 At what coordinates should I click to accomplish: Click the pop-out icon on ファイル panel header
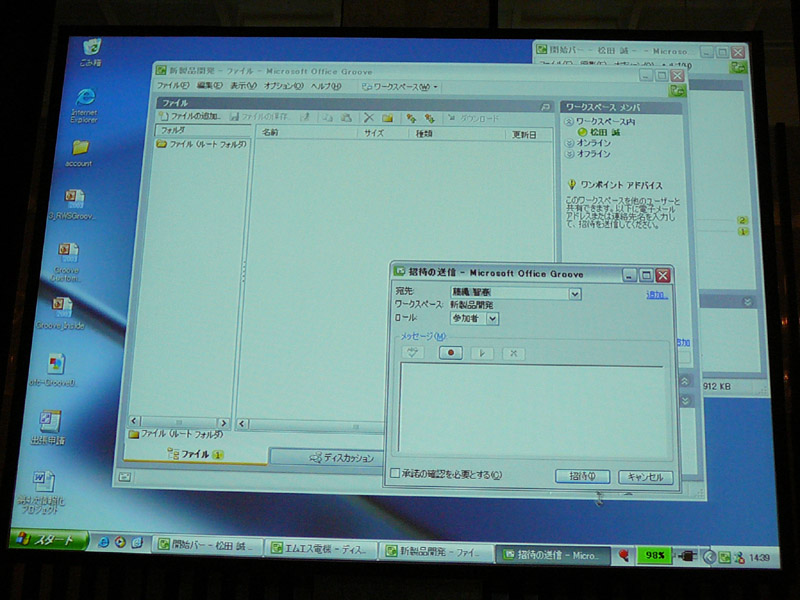(x=545, y=106)
